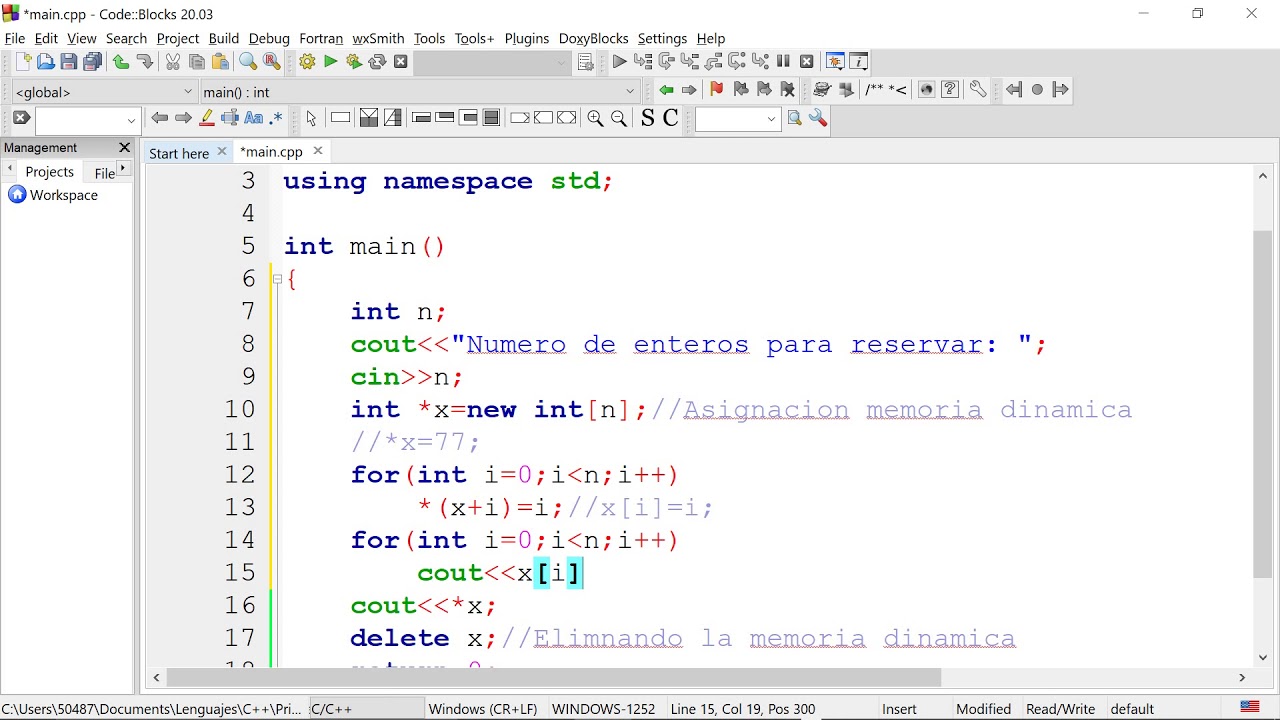
Task: Stop the debugger using the gray X icon
Action: point(807,62)
